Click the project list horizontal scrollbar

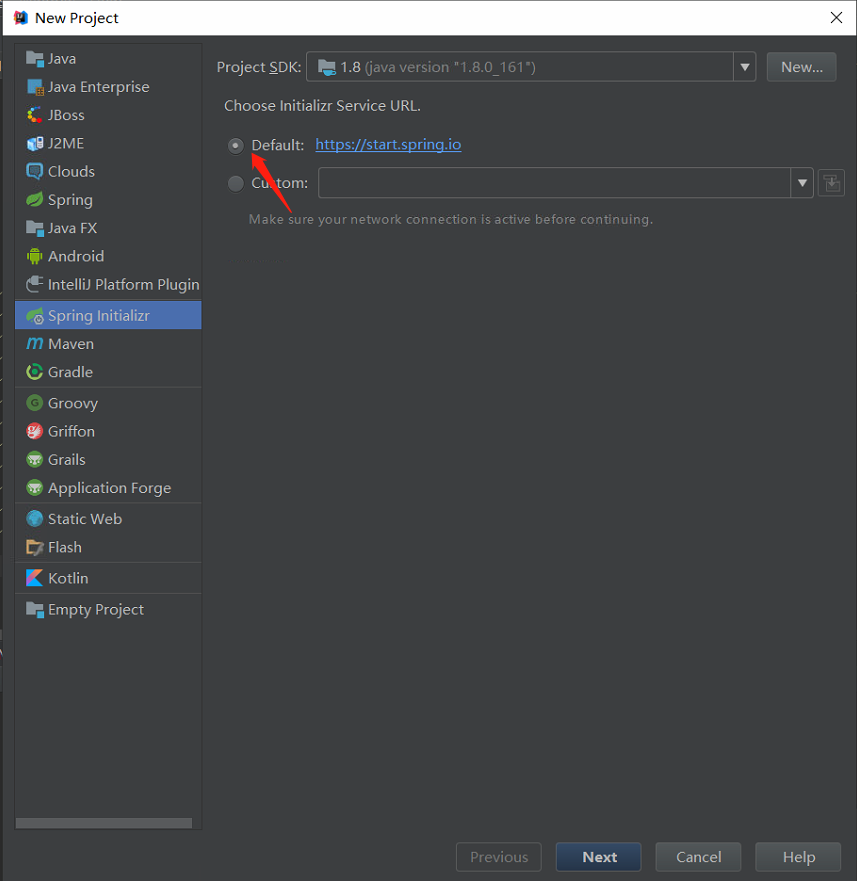(104, 823)
